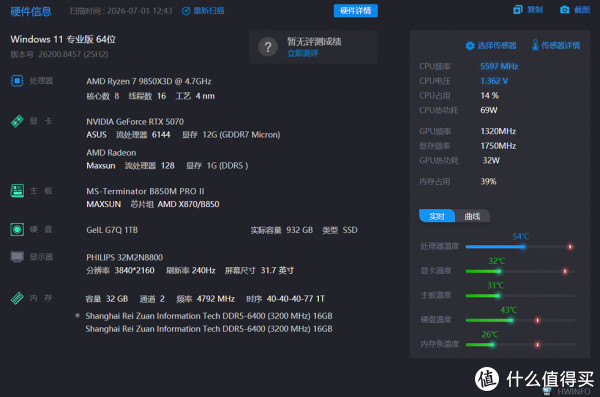Click the 显卡温度 slider at 32℃
This screenshot has width=600, height=397.
coord(499,271)
